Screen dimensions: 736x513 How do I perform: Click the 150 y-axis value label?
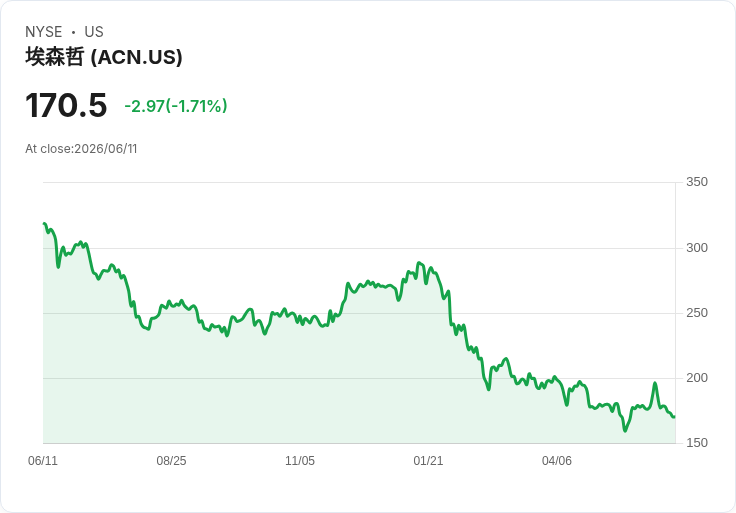tap(697, 443)
